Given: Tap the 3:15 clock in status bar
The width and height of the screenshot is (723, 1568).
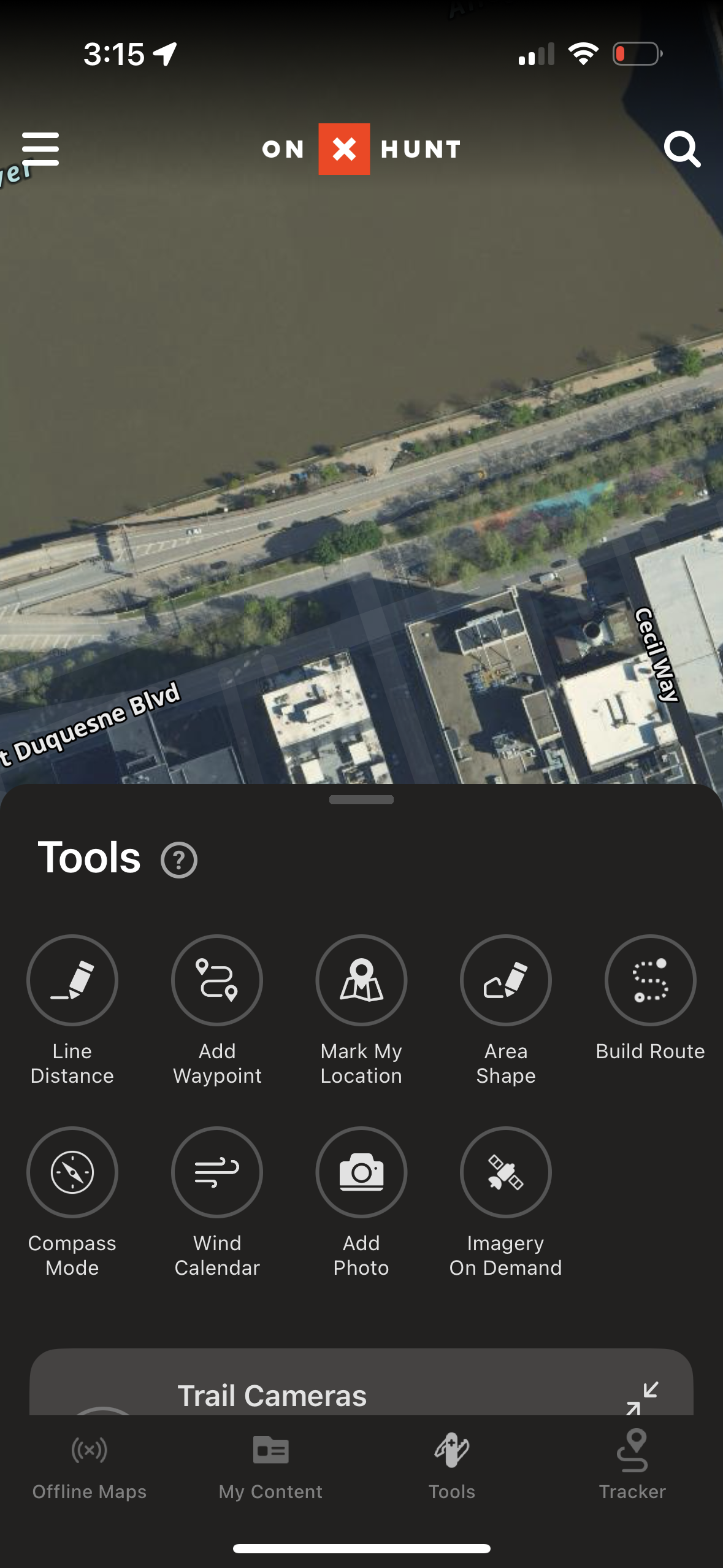Looking at the screenshot, I should (114, 54).
